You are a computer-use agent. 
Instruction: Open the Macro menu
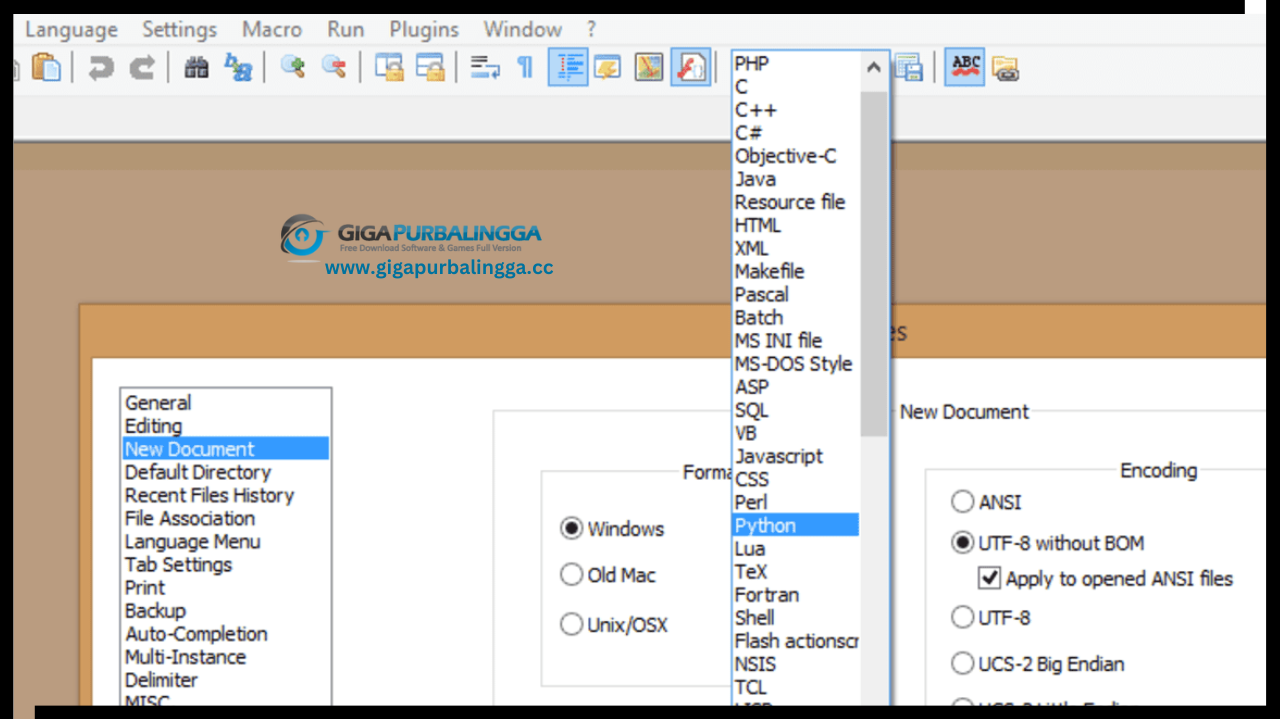(271, 30)
